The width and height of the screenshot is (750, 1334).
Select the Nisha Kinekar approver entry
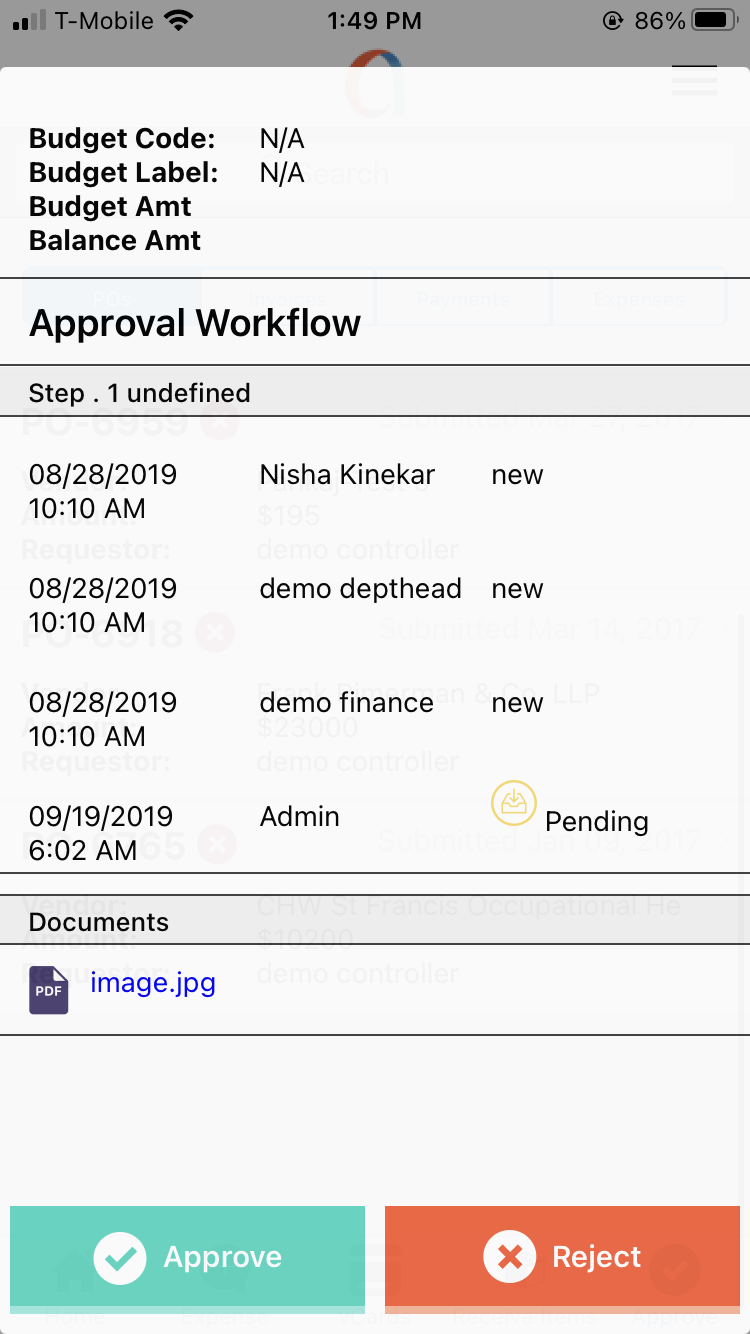[347, 474]
